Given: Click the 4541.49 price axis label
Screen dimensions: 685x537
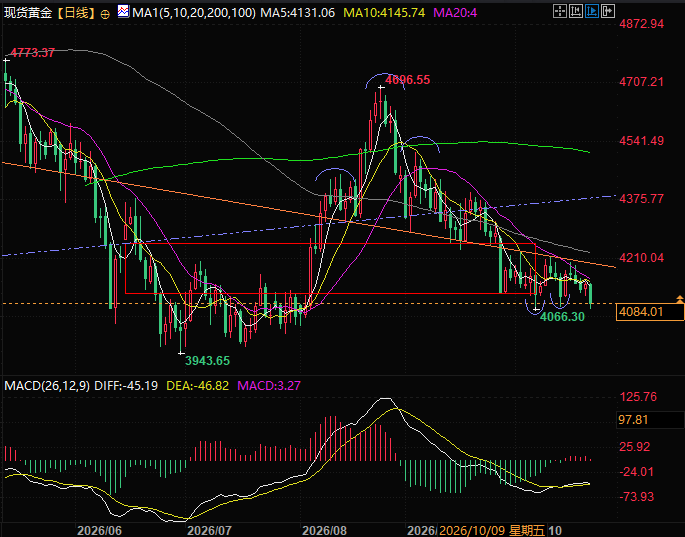Looking at the screenshot, I should 641,141.
